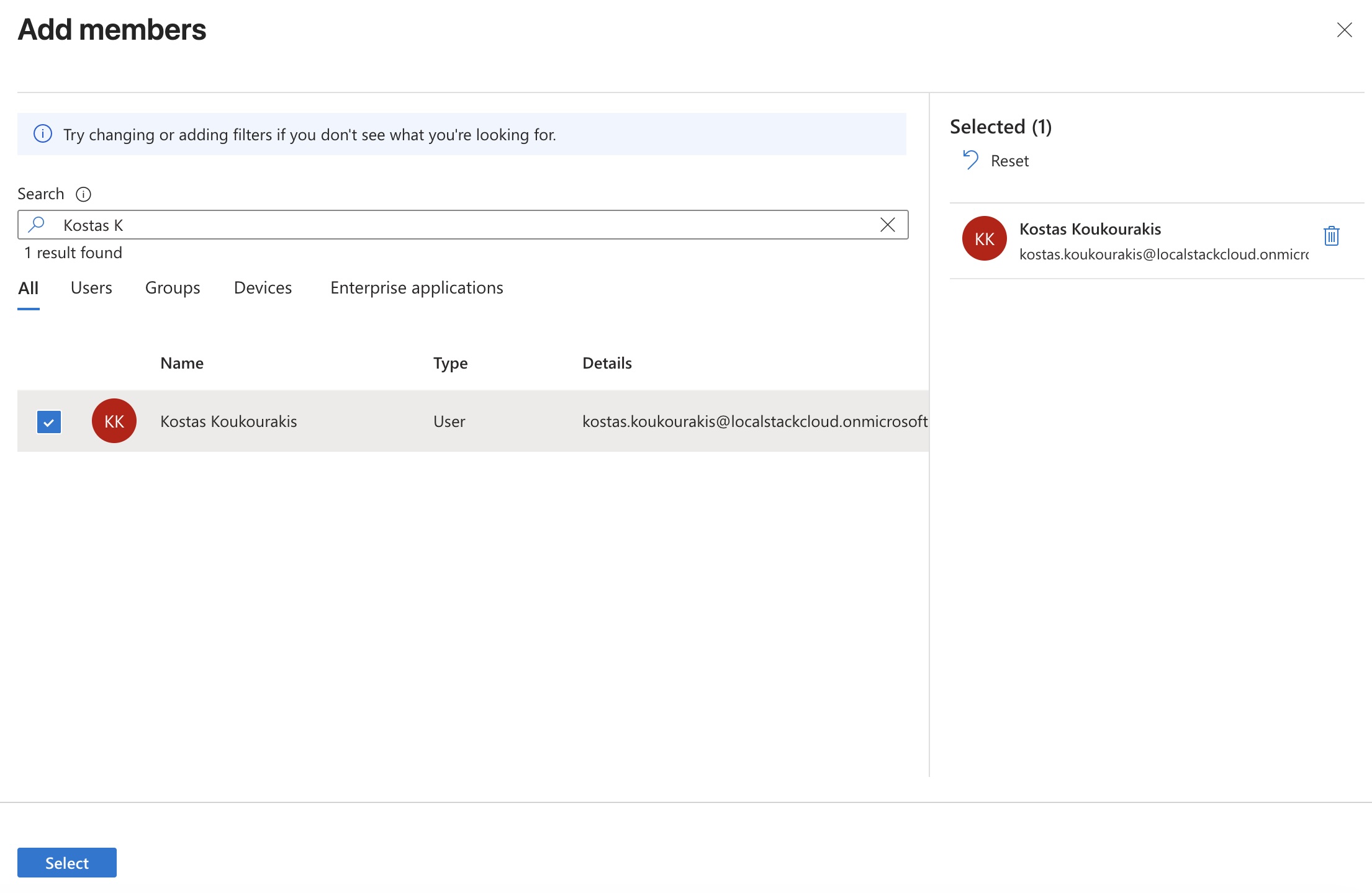Click Kostas Koukourakis name in Selected panel
1372x893 pixels.
pyautogui.click(x=1090, y=229)
